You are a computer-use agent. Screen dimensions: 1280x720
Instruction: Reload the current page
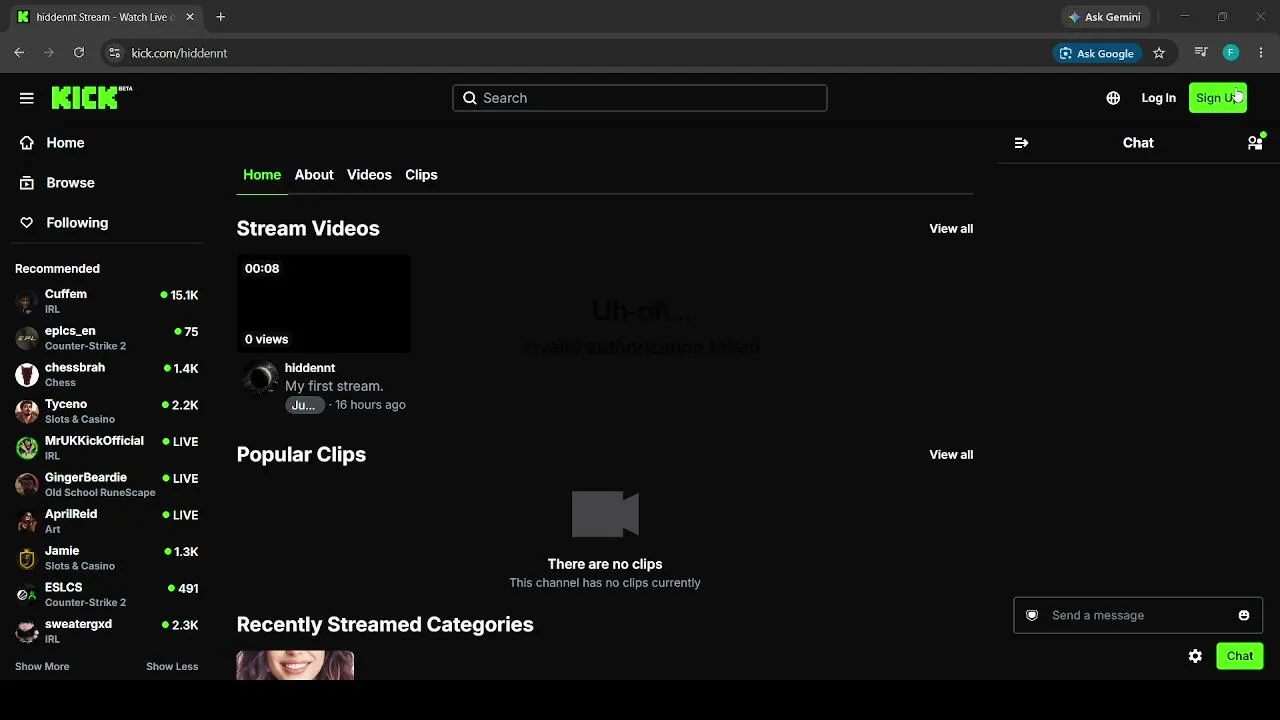click(79, 53)
